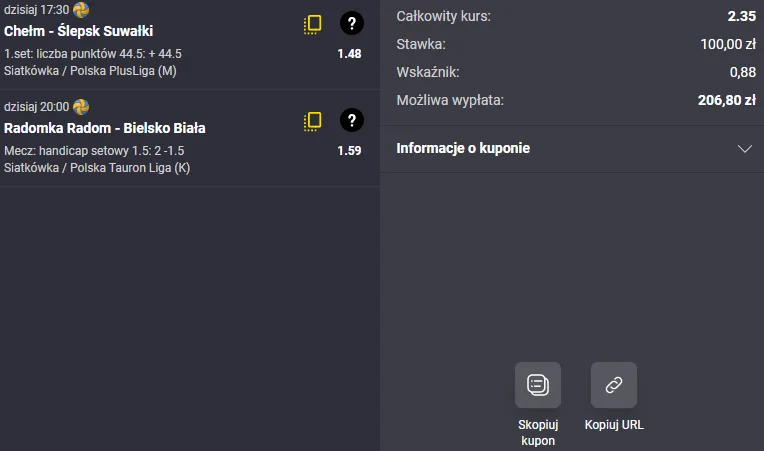This screenshot has width=764, height=451.
Task: Click the volleyball icon beside dzisiaj 20:00
Action: point(81,107)
